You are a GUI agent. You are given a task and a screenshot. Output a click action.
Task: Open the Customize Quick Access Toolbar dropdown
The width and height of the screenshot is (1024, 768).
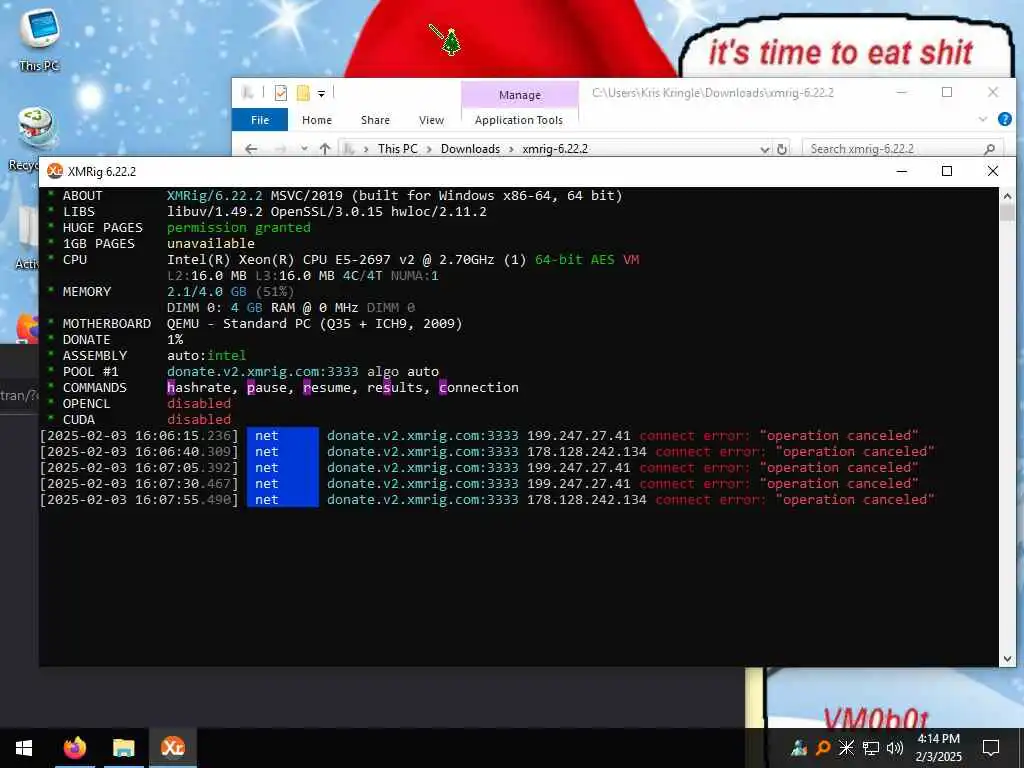click(x=321, y=94)
